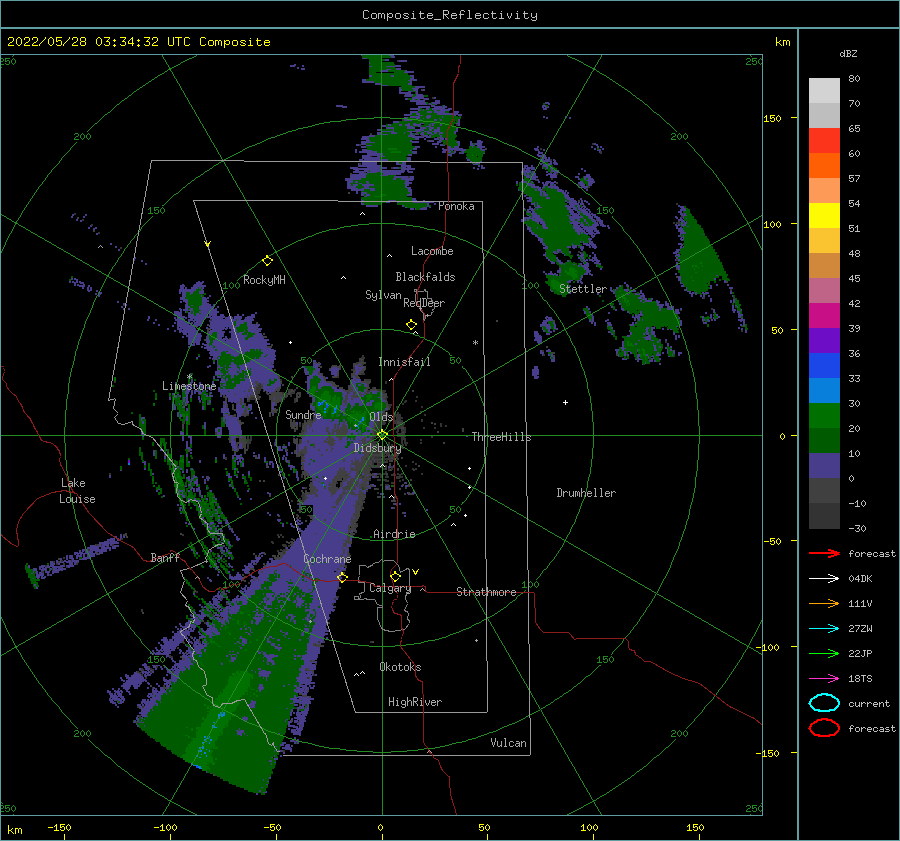Click yellow diamond at radar center above Didsbury
This screenshot has height=841, width=900.
382,435
